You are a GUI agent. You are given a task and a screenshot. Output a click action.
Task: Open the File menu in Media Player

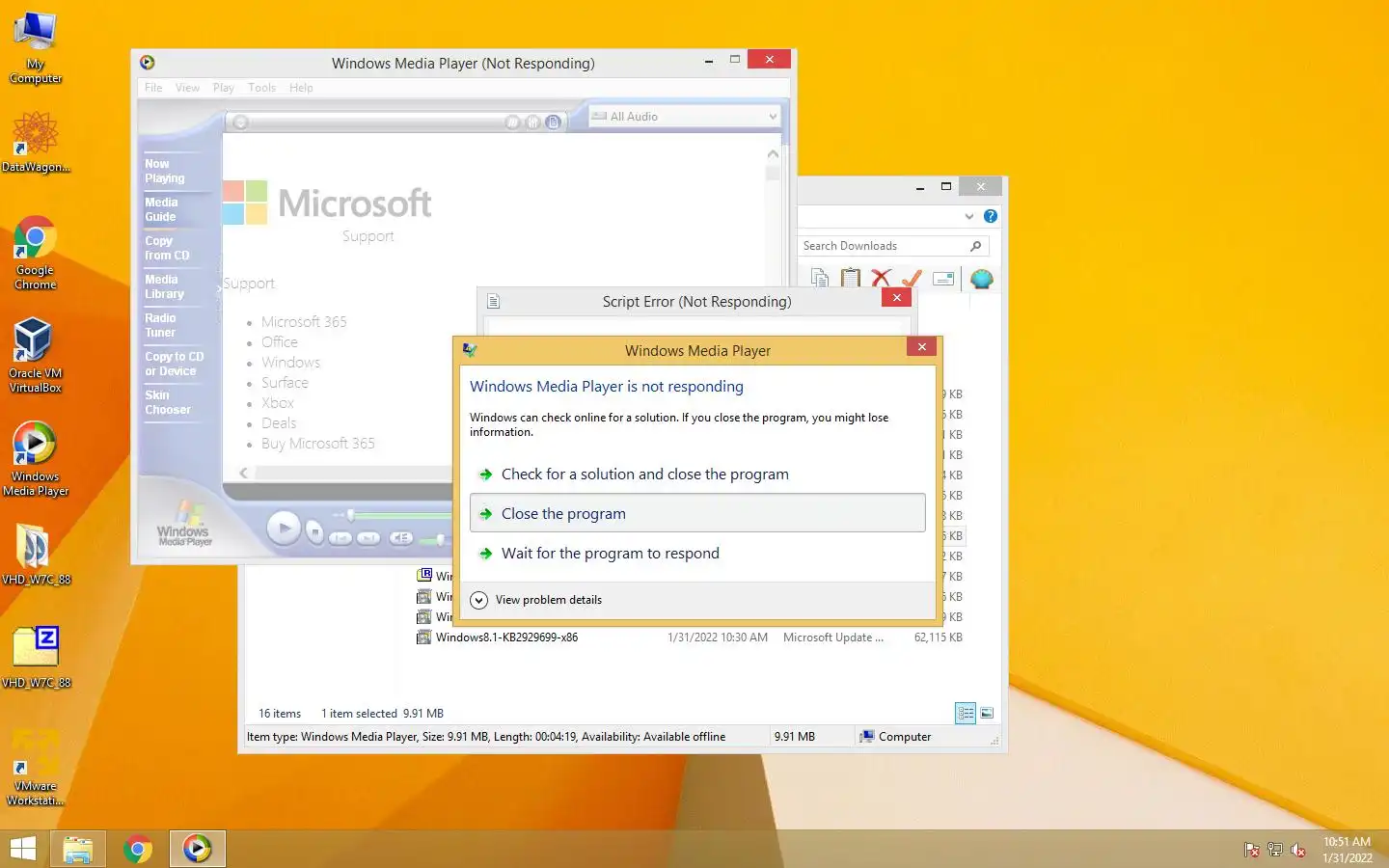pos(153,88)
